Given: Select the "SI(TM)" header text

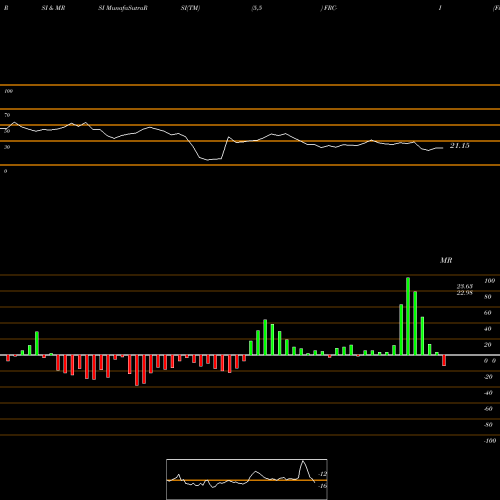Looking at the screenshot, I should tap(190, 8).
